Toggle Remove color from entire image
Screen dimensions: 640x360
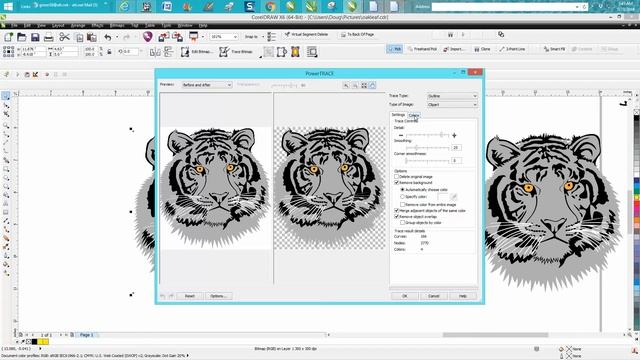coord(402,204)
